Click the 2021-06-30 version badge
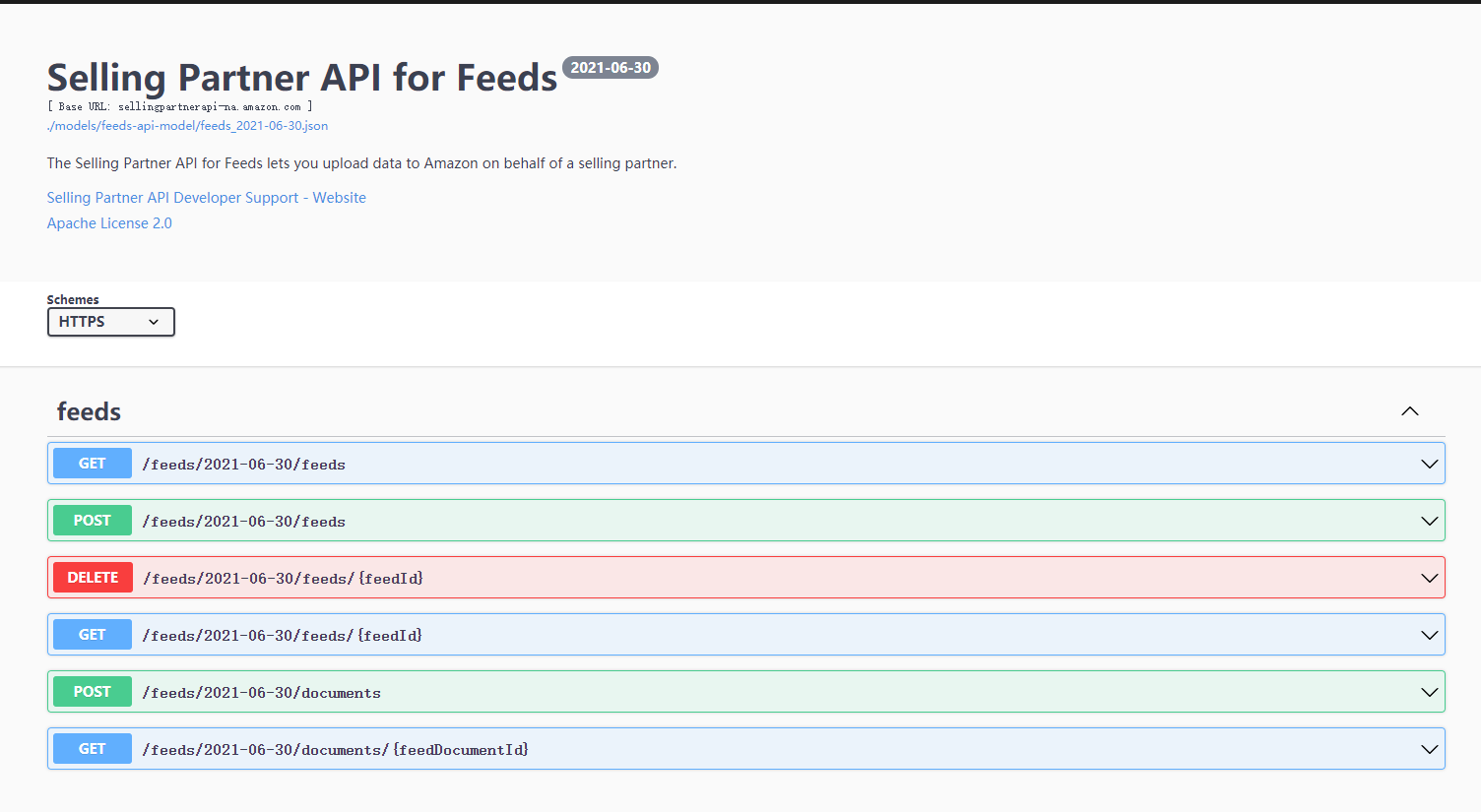The image size is (1481, 812). (610, 67)
